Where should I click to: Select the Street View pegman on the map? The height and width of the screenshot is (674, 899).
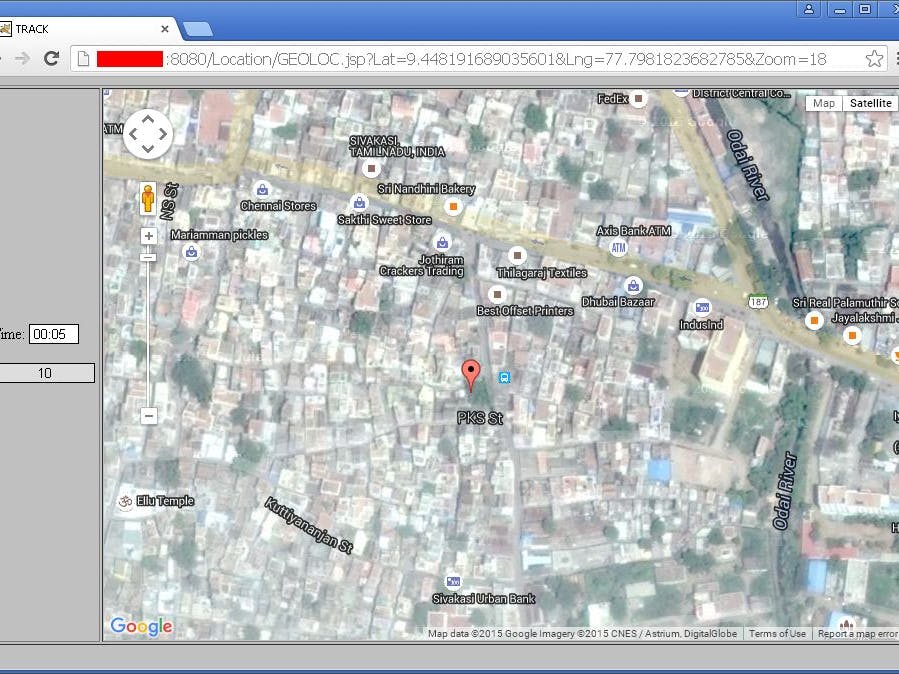coord(147,196)
